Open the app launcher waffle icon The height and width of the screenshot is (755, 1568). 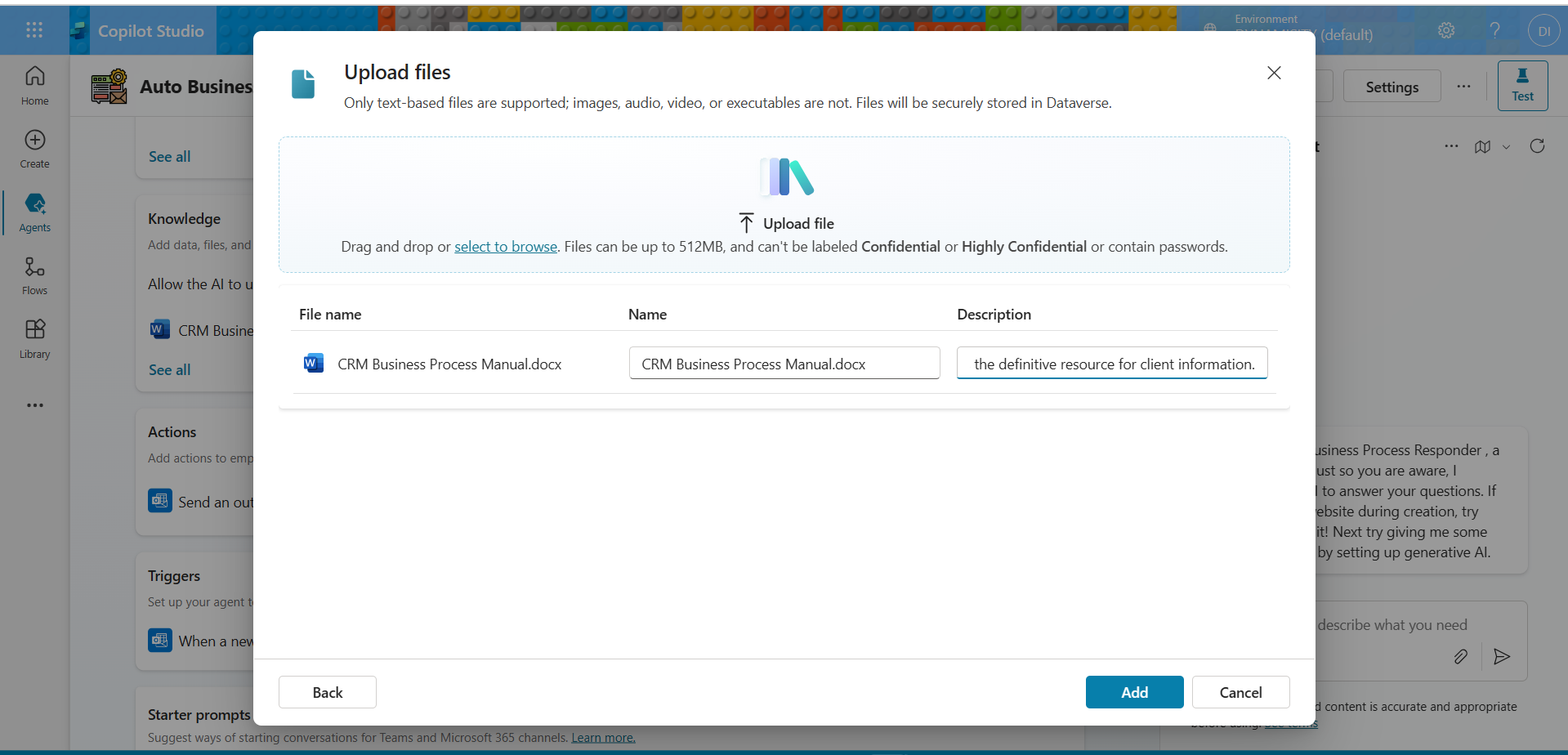click(34, 30)
